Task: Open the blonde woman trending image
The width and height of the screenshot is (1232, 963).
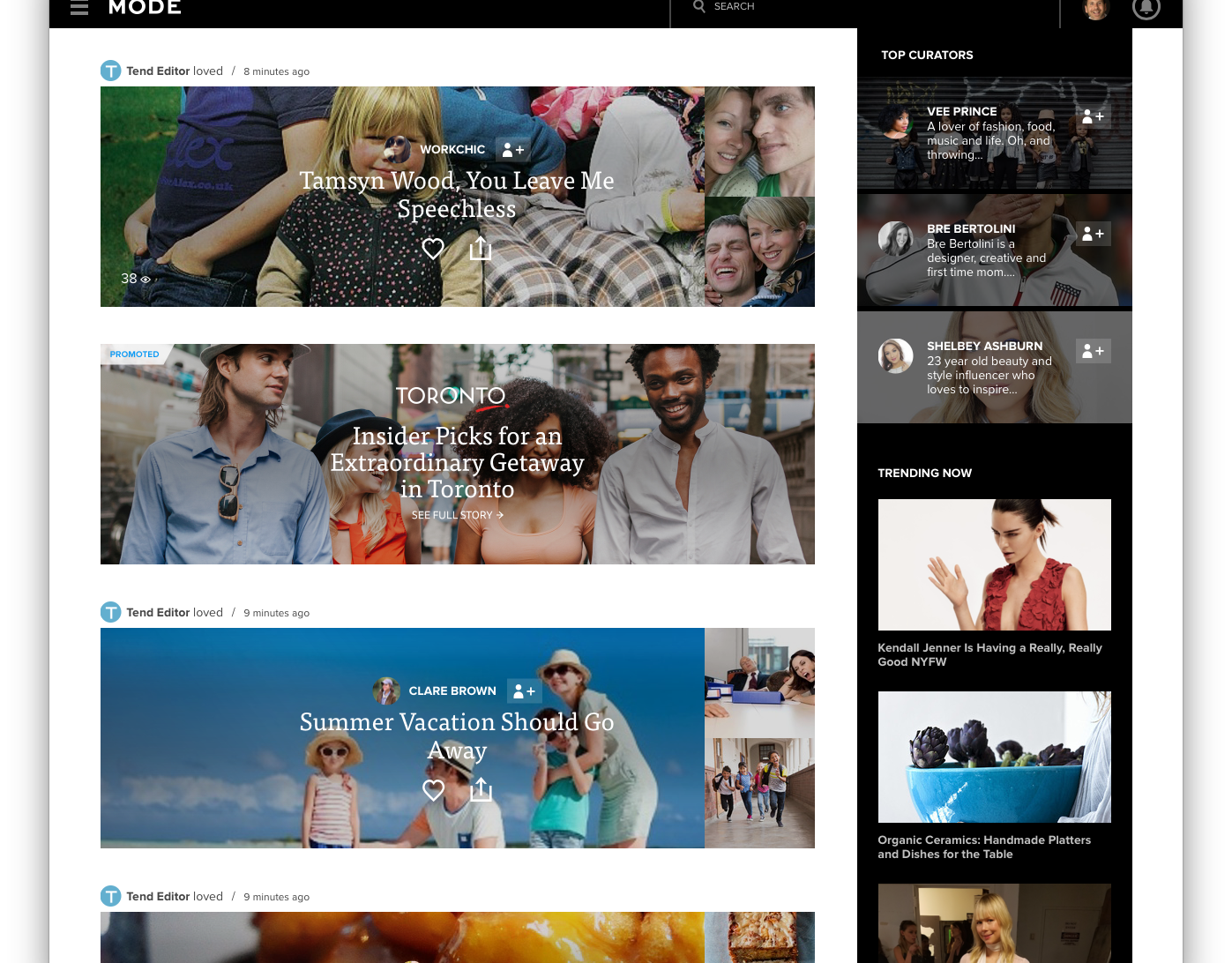Action: click(x=994, y=923)
